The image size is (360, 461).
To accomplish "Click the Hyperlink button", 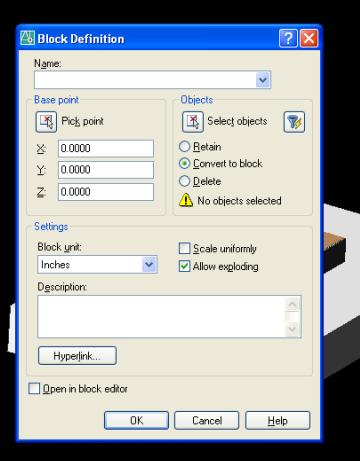I will (77, 356).
